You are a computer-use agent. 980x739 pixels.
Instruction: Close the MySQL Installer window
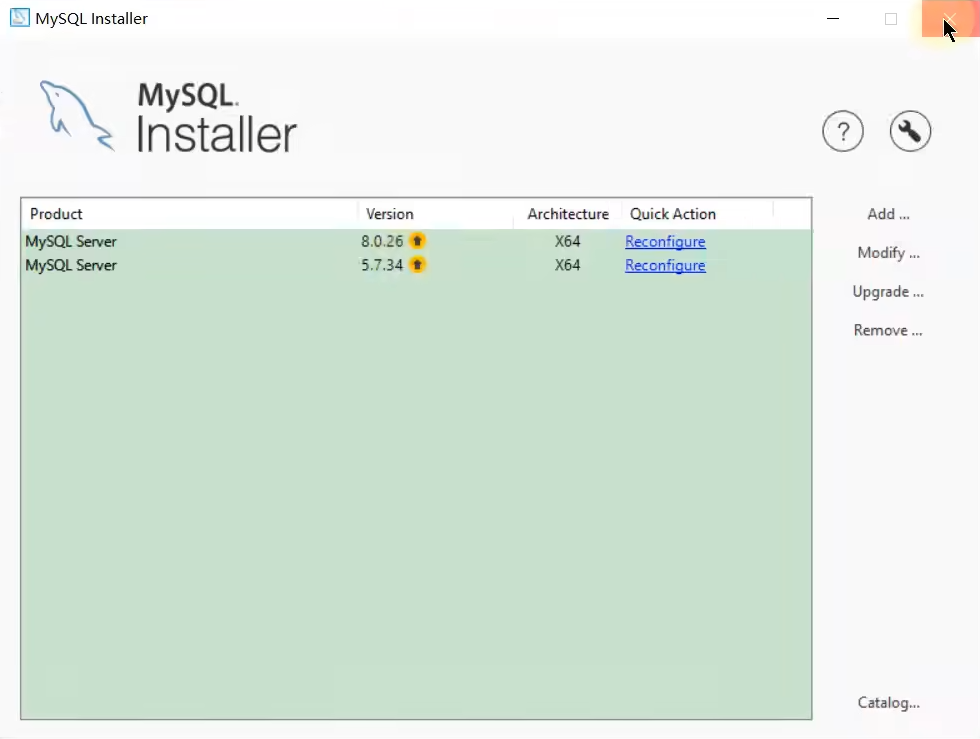[x=950, y=18]
